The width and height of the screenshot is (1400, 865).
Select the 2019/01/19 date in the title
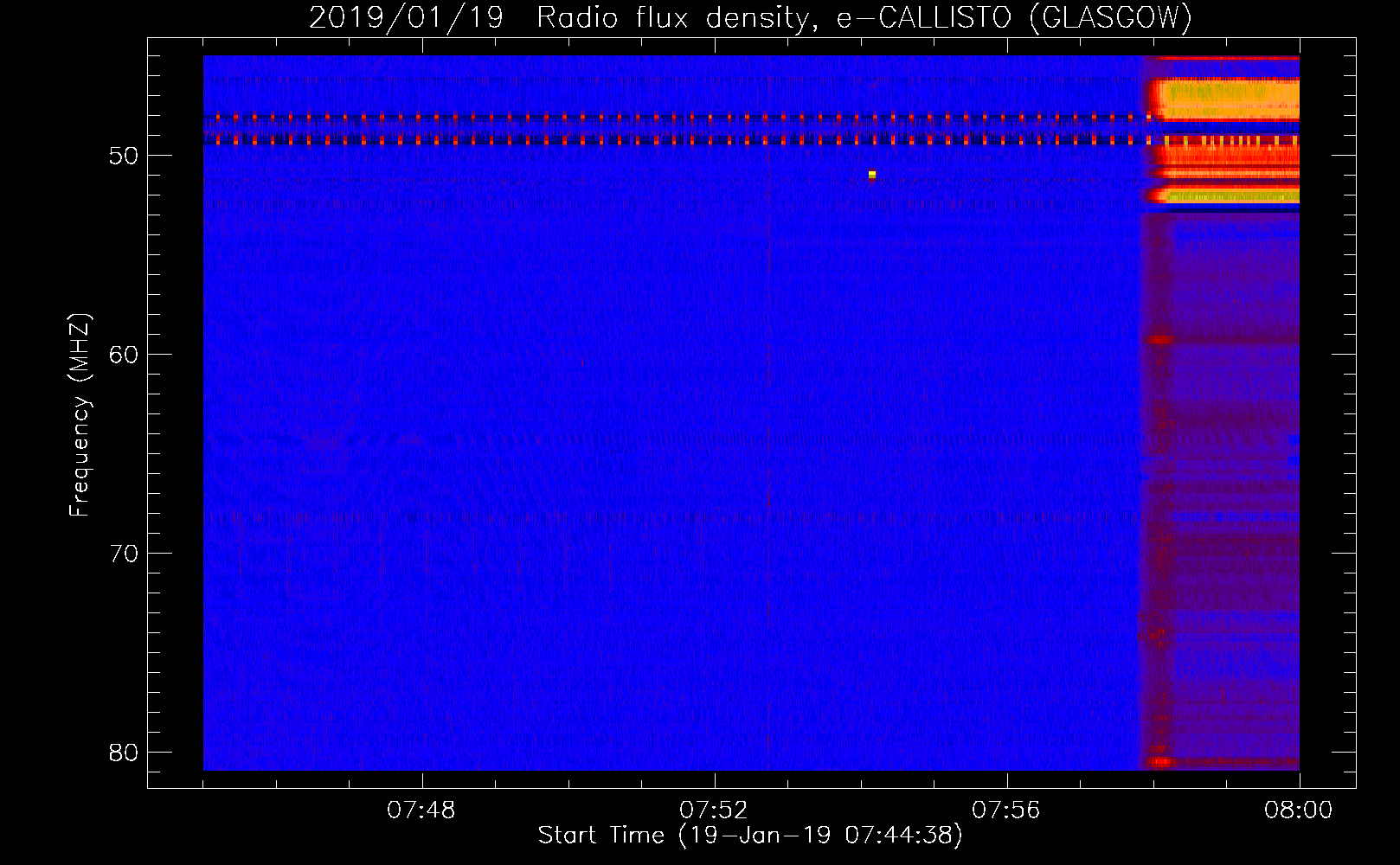click(x=406, y=18)
